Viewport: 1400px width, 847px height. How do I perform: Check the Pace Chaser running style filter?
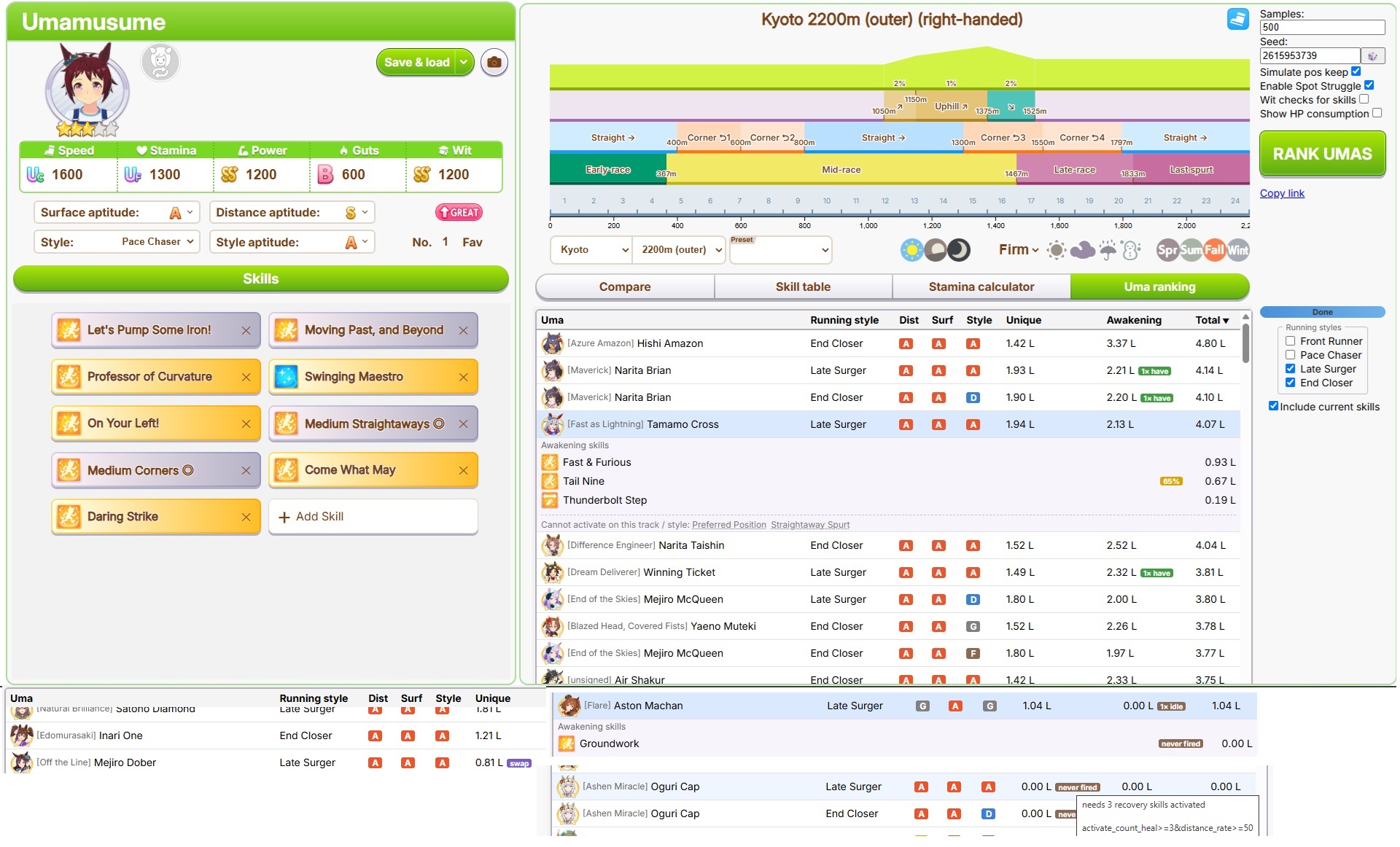click(x=1291, y=355)
